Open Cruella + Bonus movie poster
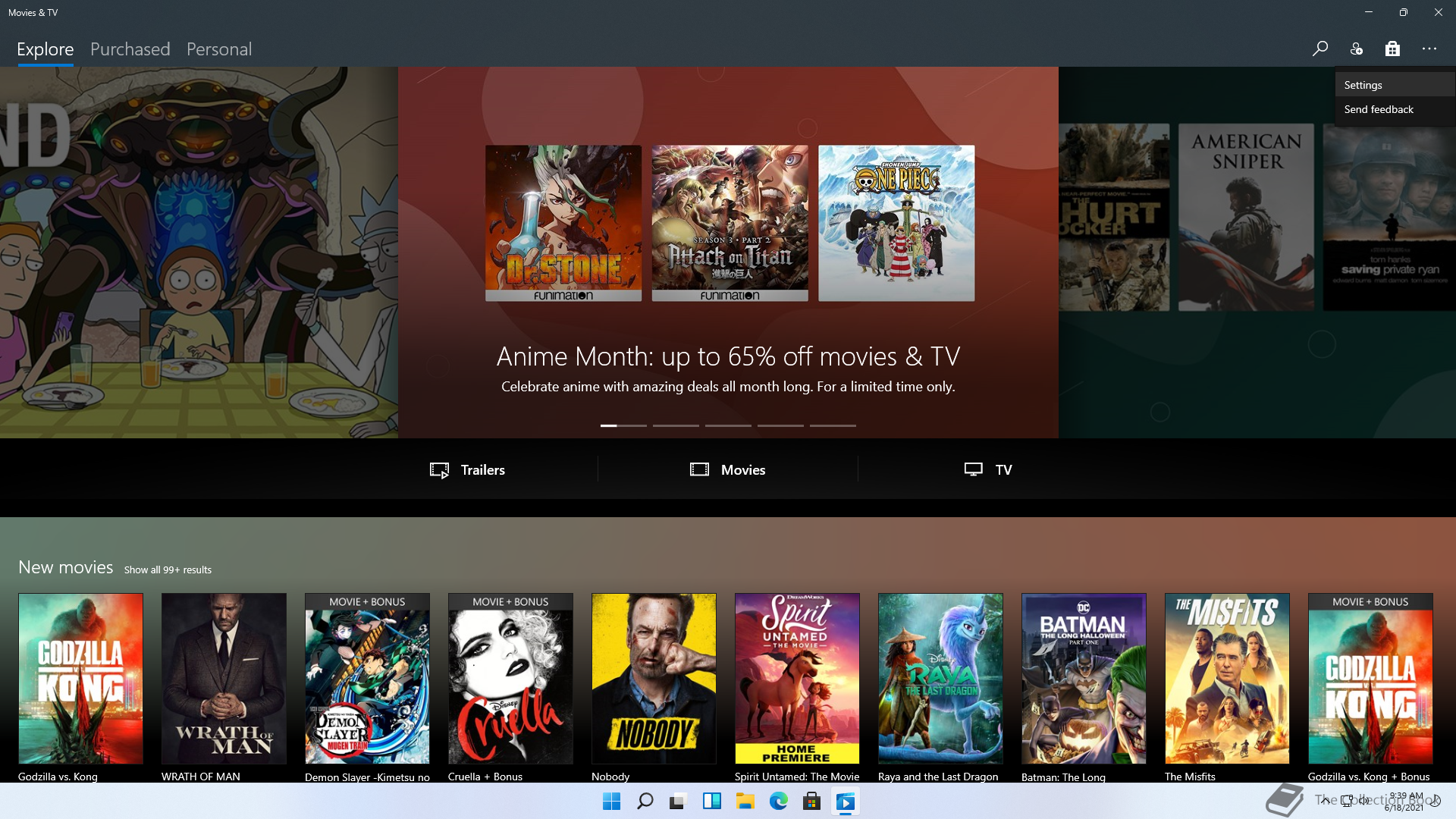This screenshot has height=819, width=1456. 510,678
